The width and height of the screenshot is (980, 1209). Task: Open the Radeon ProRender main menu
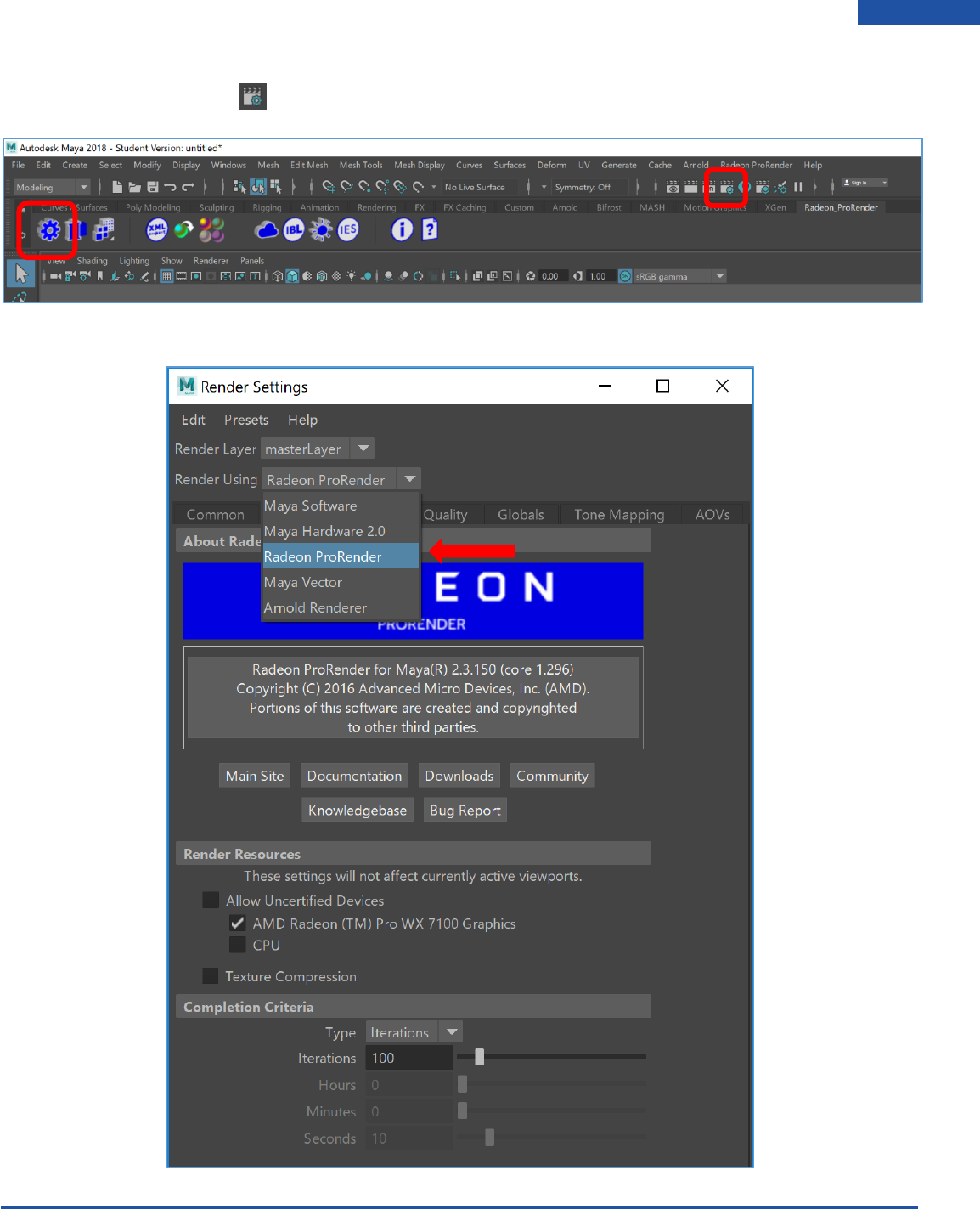(756, 165)
